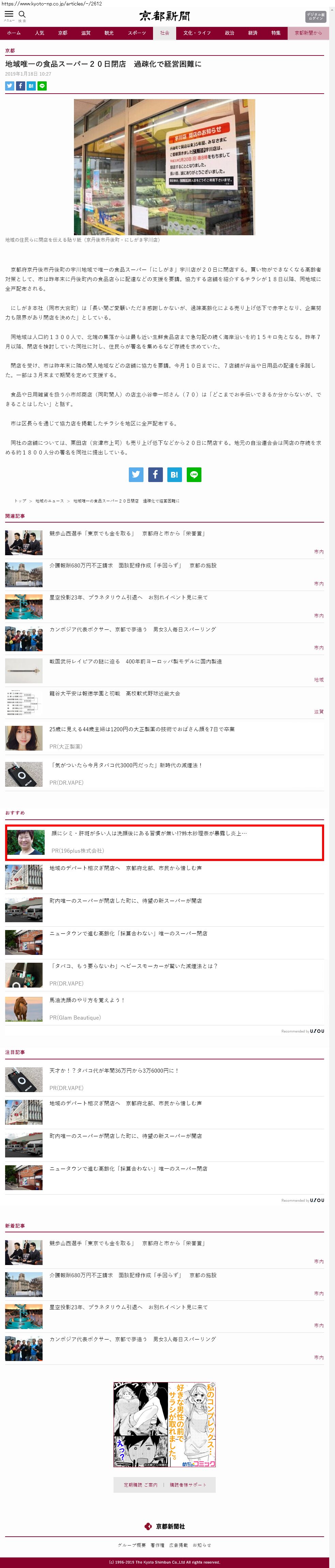
Task: Click the manga comic advertisement banner
Action: coord(165,1424)
